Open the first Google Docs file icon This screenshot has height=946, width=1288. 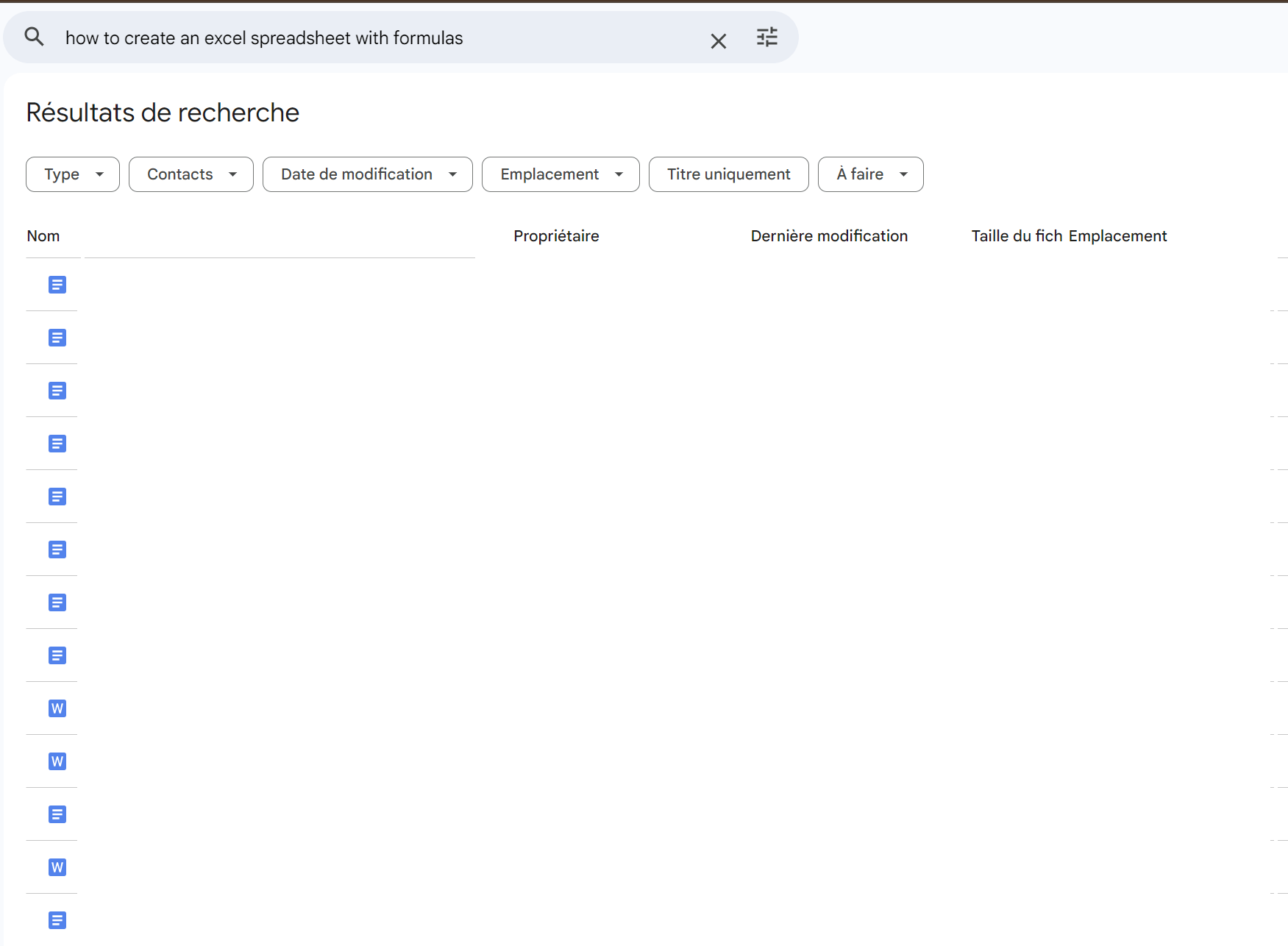(x=57, y=285)
